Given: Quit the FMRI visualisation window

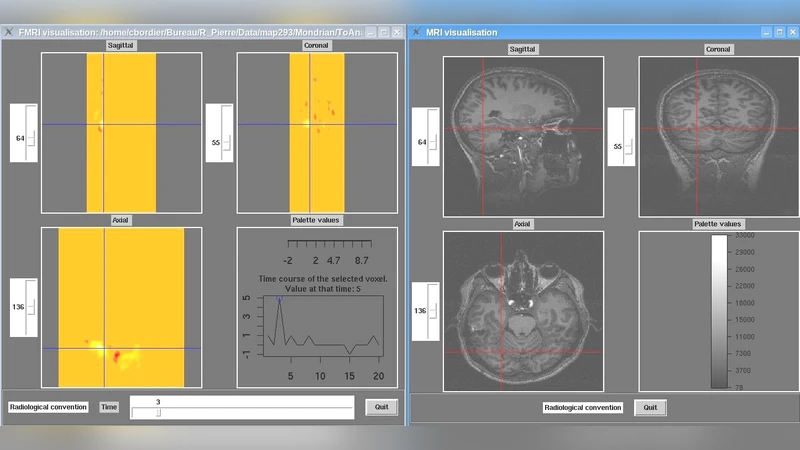Looking at the screenshot, I should 382,407.
